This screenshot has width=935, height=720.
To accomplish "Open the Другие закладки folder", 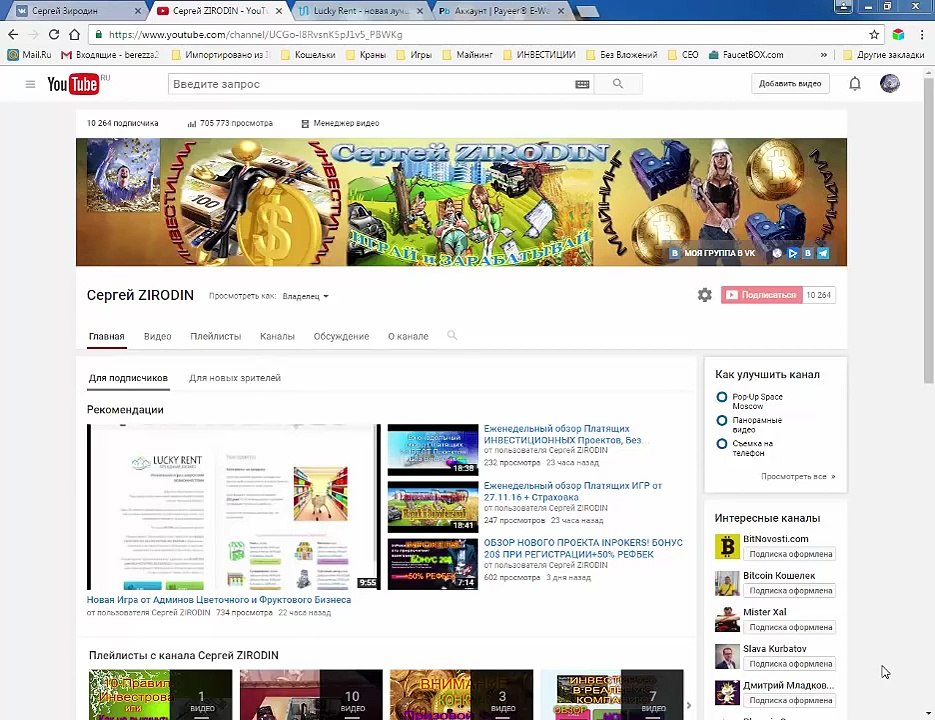I will [x=884, y=55].
